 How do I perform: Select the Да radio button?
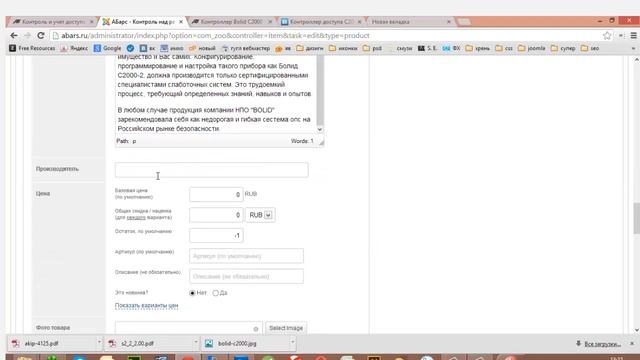[216, 293]
